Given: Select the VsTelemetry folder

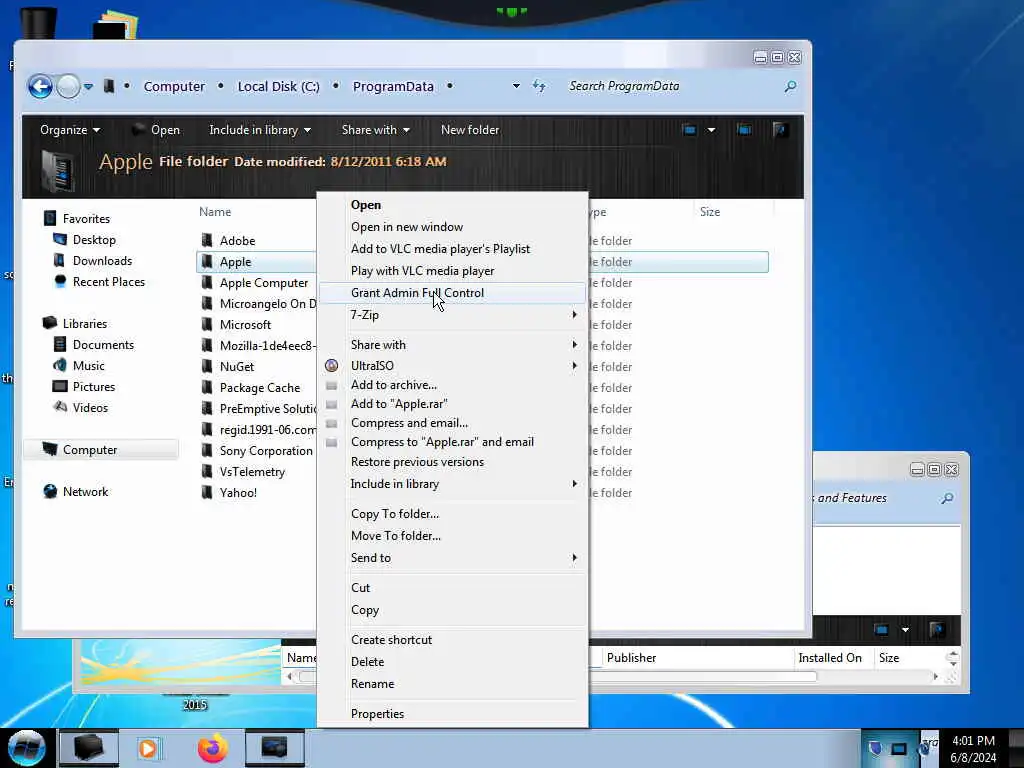Looking at the screenshot, I should tap(252, 472).
